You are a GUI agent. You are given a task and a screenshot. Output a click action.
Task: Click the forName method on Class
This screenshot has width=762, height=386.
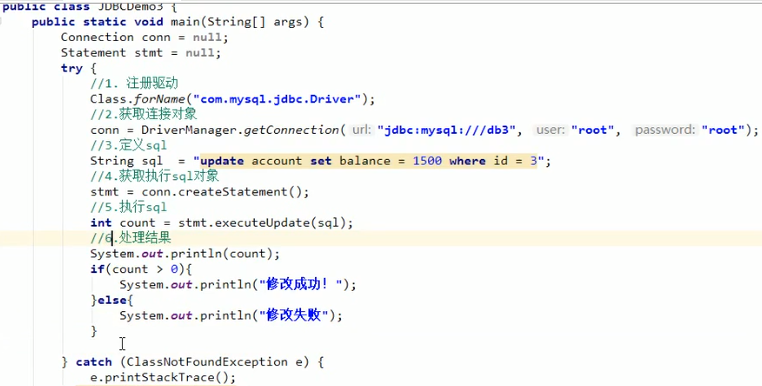coord(159,99)
